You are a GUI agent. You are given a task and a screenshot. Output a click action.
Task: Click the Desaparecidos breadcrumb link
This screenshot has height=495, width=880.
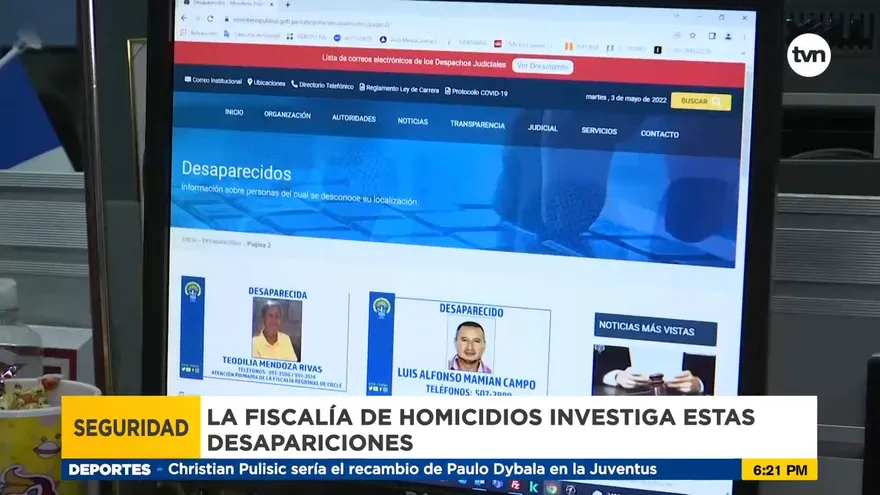point(221,242)
